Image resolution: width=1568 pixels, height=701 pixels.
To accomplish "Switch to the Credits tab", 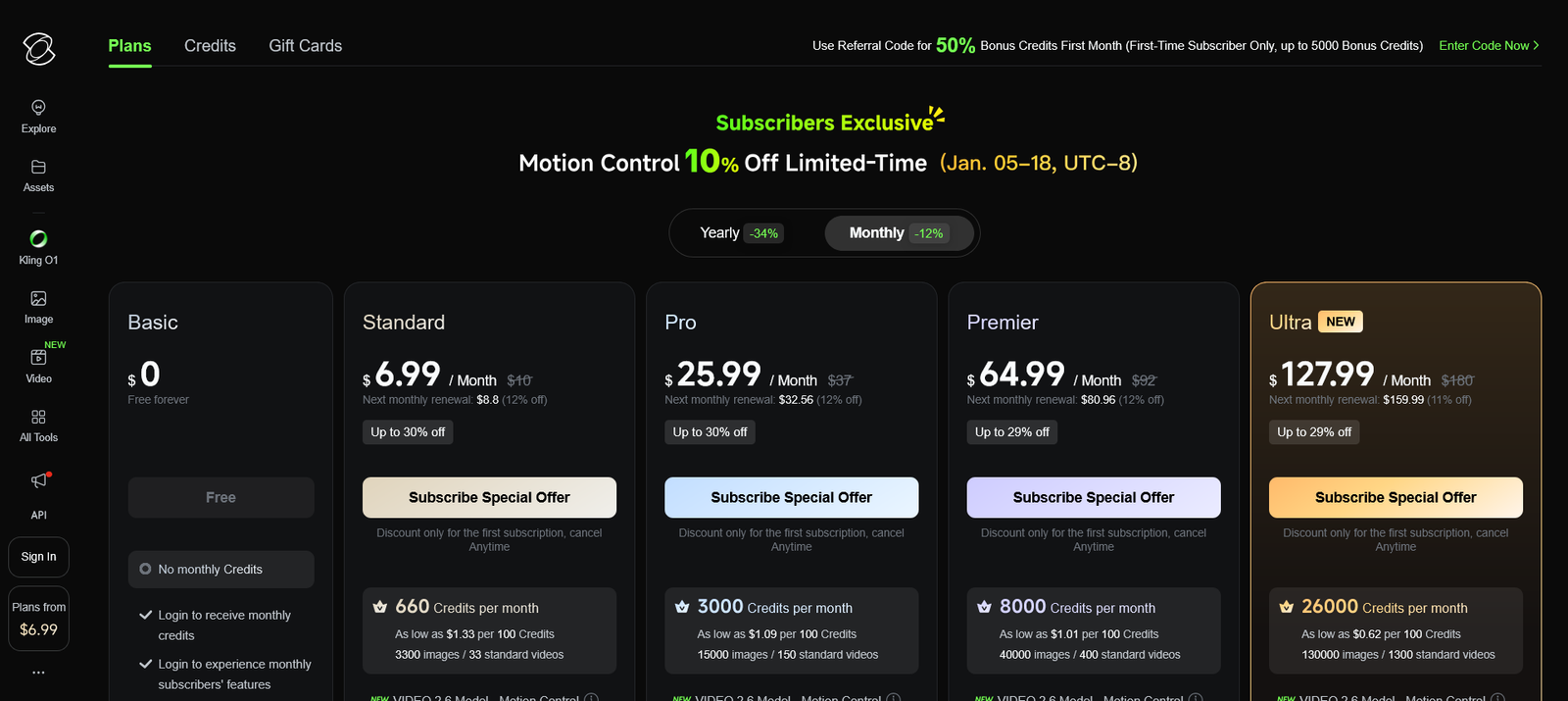I will tap(210, 46).
